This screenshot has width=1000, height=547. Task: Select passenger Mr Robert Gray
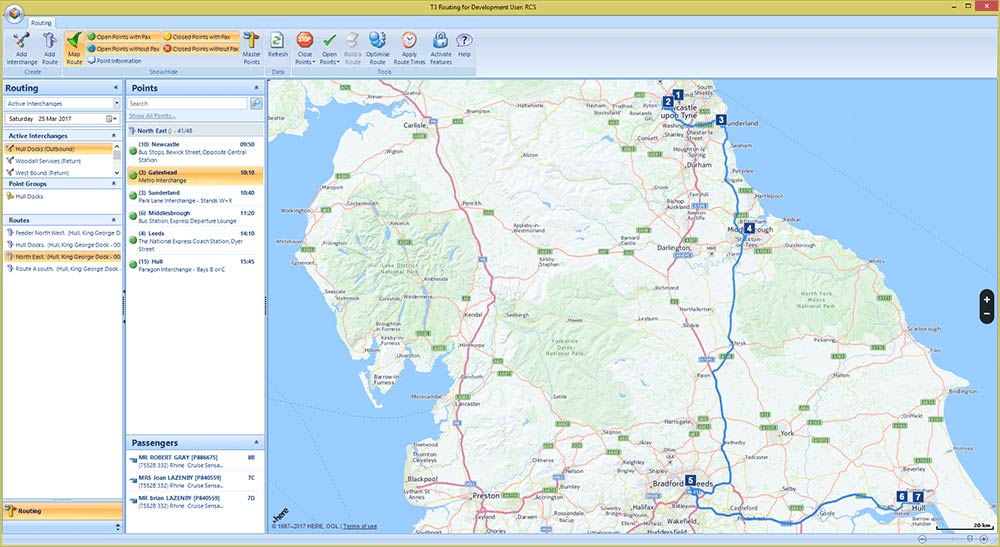tap(195, 462)
